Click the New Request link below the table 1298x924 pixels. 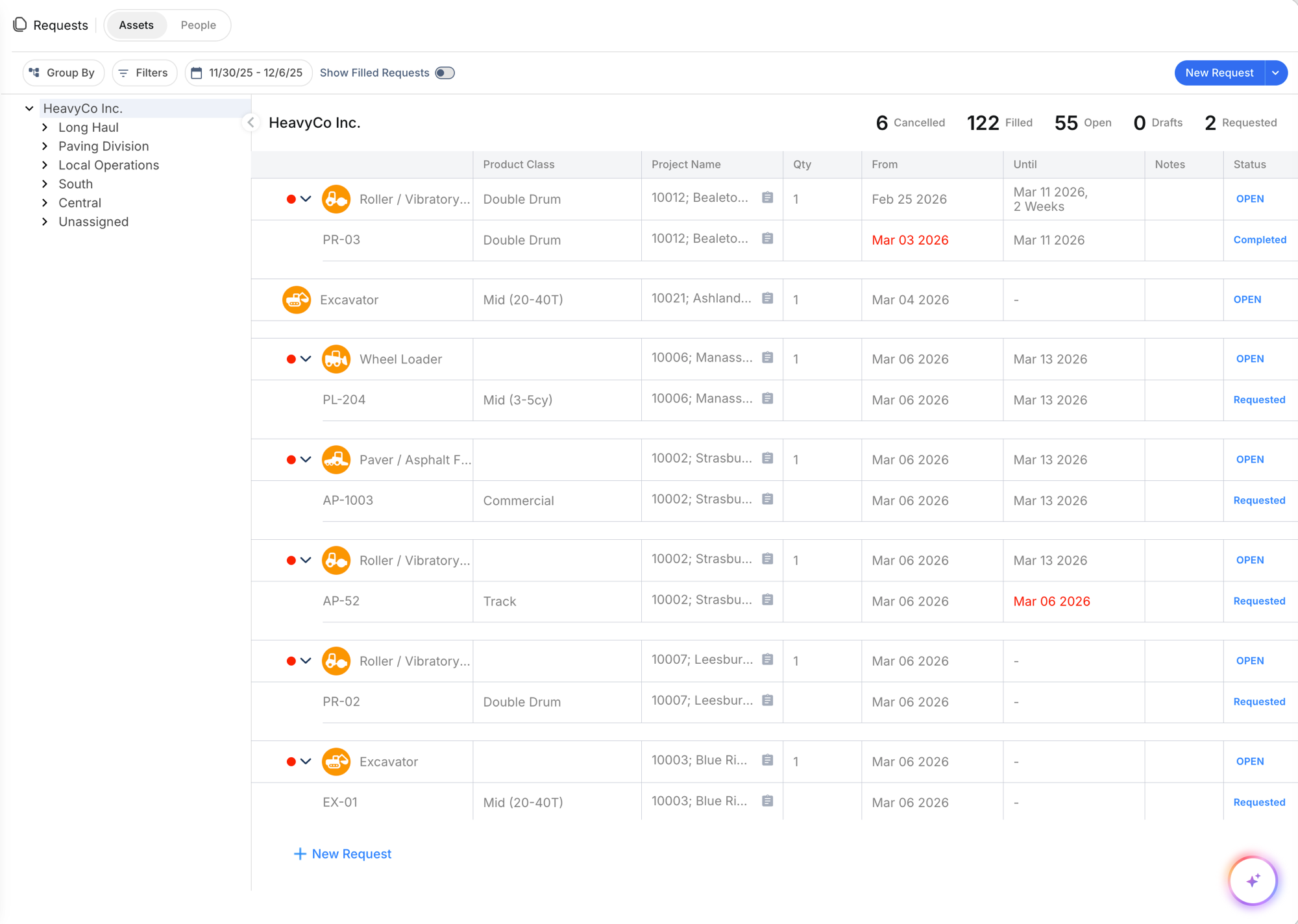tap(342, 853)
